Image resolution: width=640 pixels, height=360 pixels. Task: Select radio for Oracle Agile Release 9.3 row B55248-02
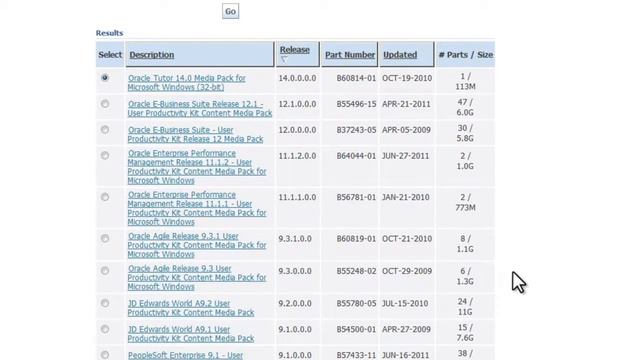(105, 271)
